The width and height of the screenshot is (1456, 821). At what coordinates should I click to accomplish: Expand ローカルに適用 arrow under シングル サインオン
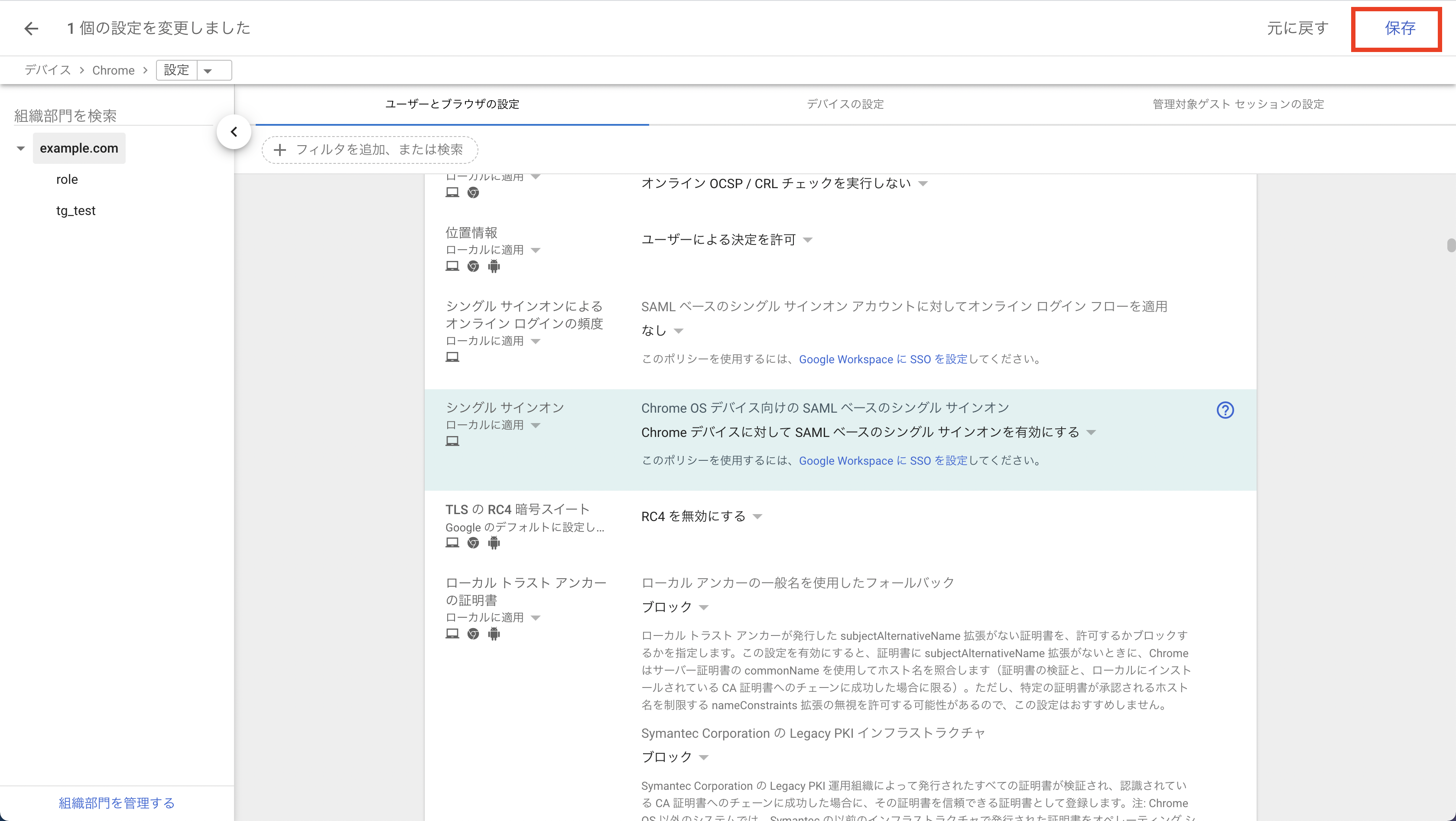click(x=535, y=425)
